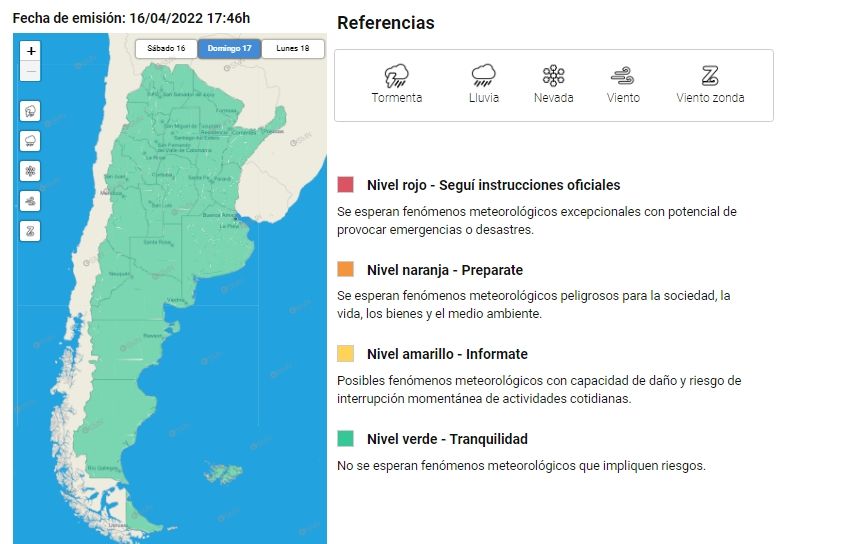This screenshot has width=847, height=544.
Task: Click the red Nivel rojo swatch
Action: click(x=346, y=185)
